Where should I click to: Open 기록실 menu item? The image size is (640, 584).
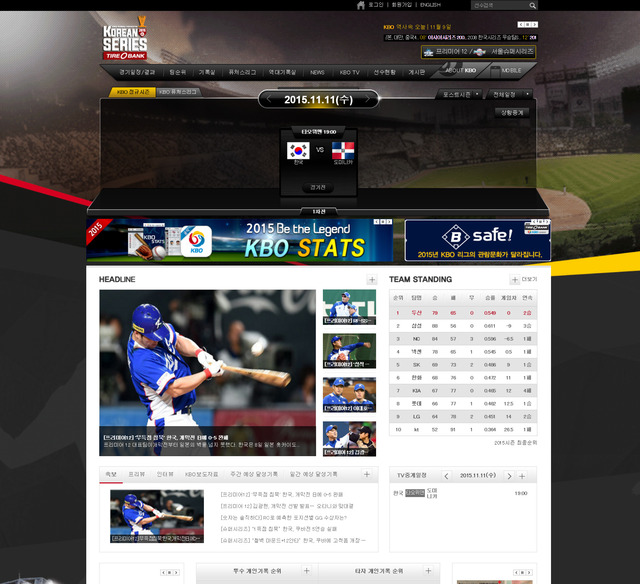pos(207,72)
